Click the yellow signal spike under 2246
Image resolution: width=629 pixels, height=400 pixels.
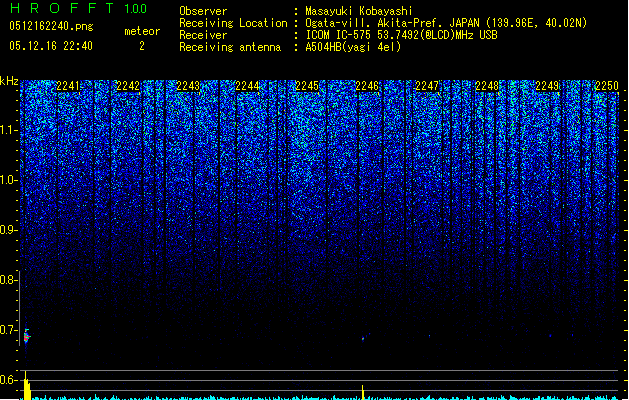363,392
